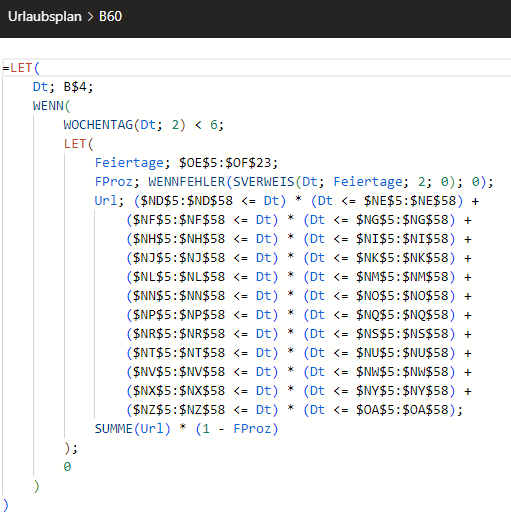Screen dimensions: 511x531
Task: Click the WENNFEHLER function name
Action: coord(187,182)
